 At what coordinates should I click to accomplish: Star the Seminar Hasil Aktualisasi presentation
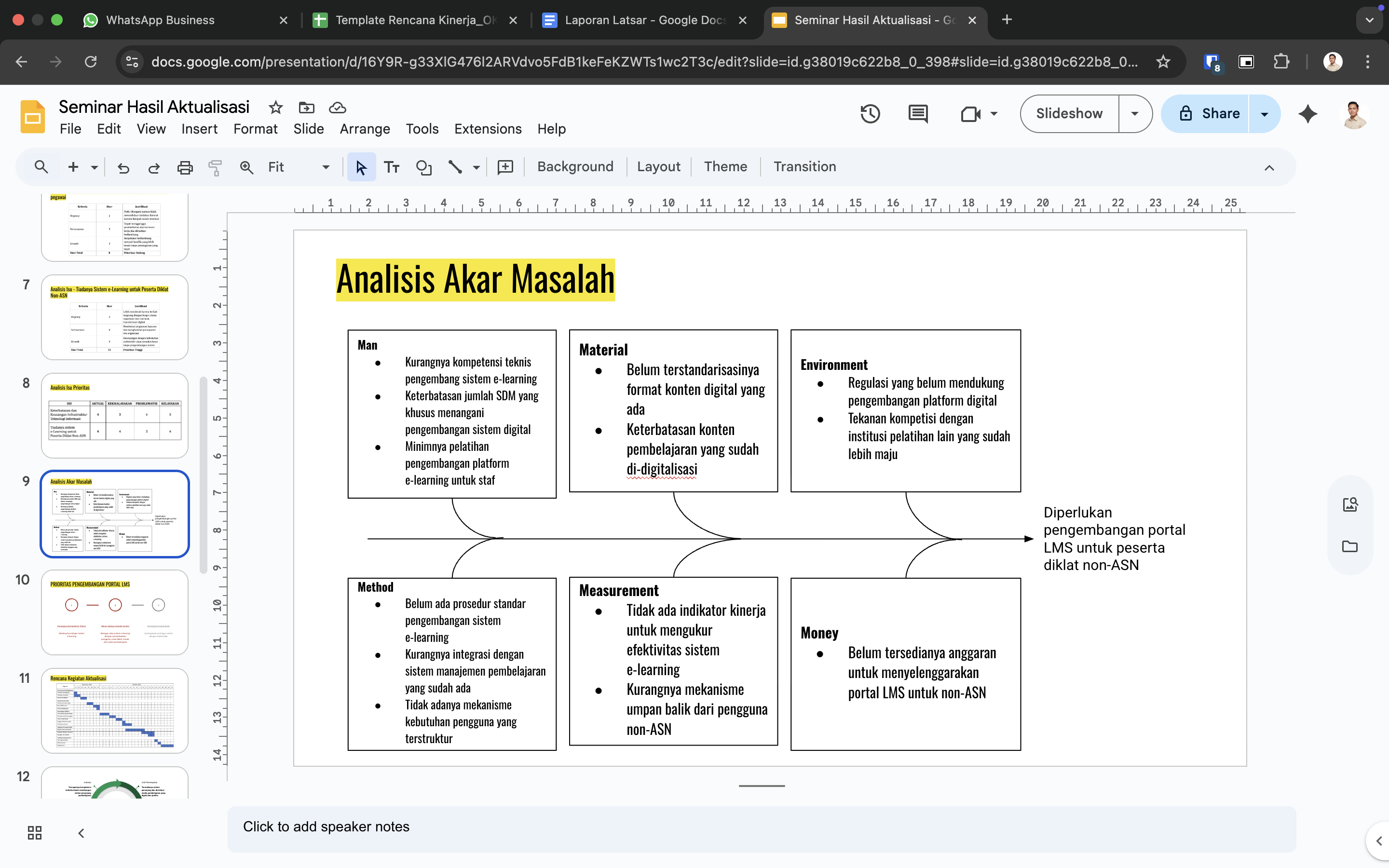[275, 108]
